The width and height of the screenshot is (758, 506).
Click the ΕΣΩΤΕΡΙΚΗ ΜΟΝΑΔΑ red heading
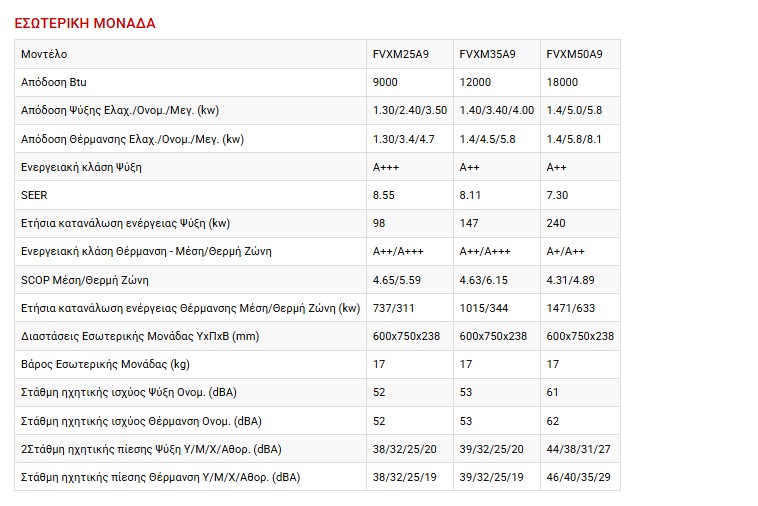point(85,22)
